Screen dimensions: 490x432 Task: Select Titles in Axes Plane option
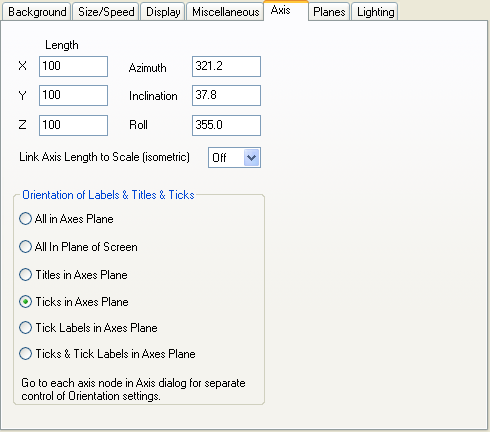73,275
